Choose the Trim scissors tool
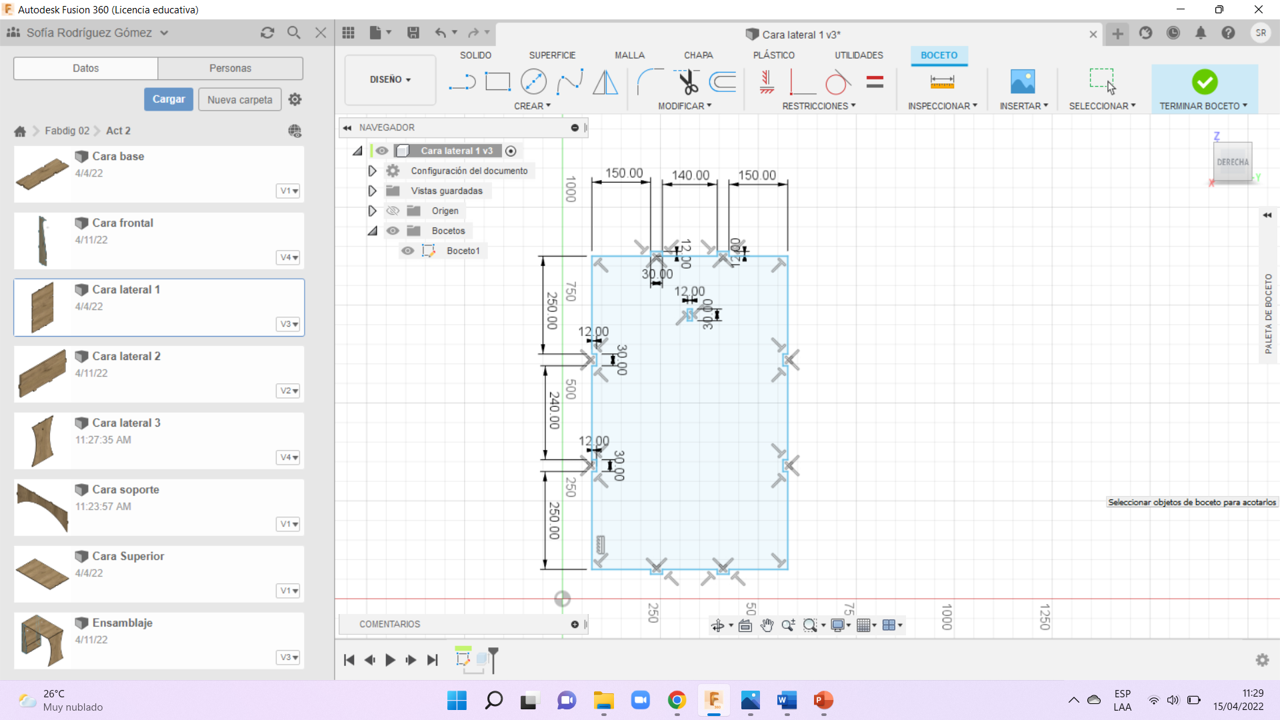Screen dimensions: 1280x720 coord(687,82)
